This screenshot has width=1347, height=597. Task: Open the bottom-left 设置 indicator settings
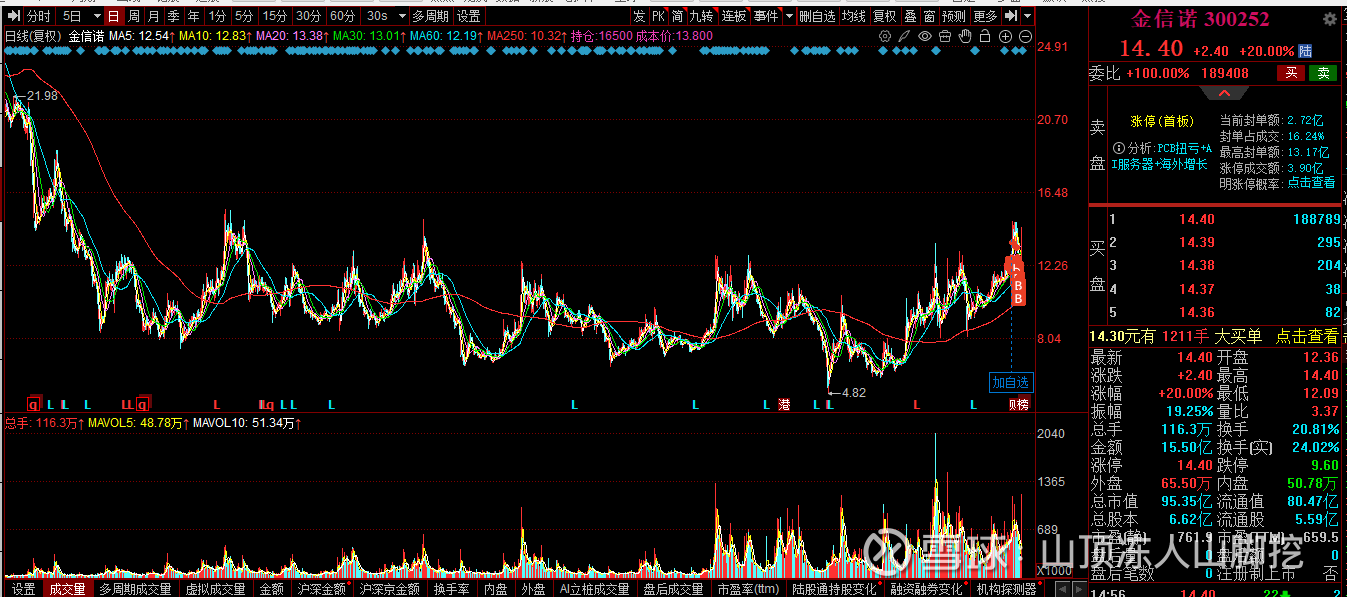click(x=22, y=589)
